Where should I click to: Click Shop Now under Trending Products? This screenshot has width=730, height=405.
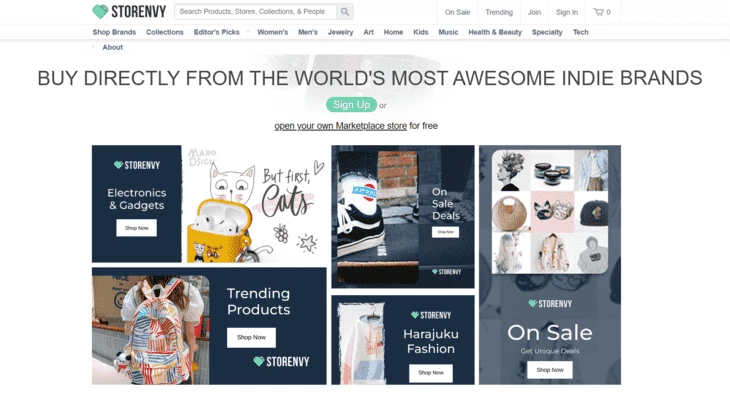251,338
